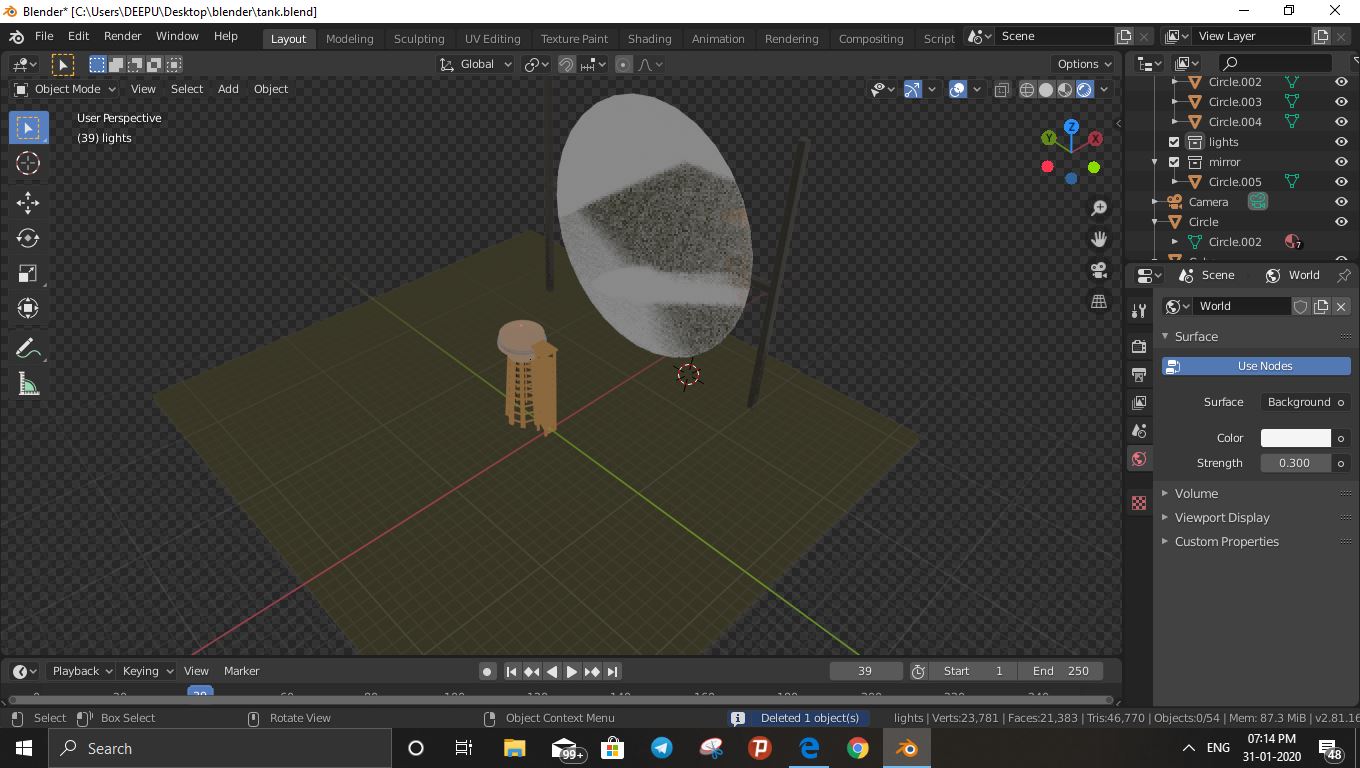
Task: Activate the Move tool
Action: coord(28,203)
